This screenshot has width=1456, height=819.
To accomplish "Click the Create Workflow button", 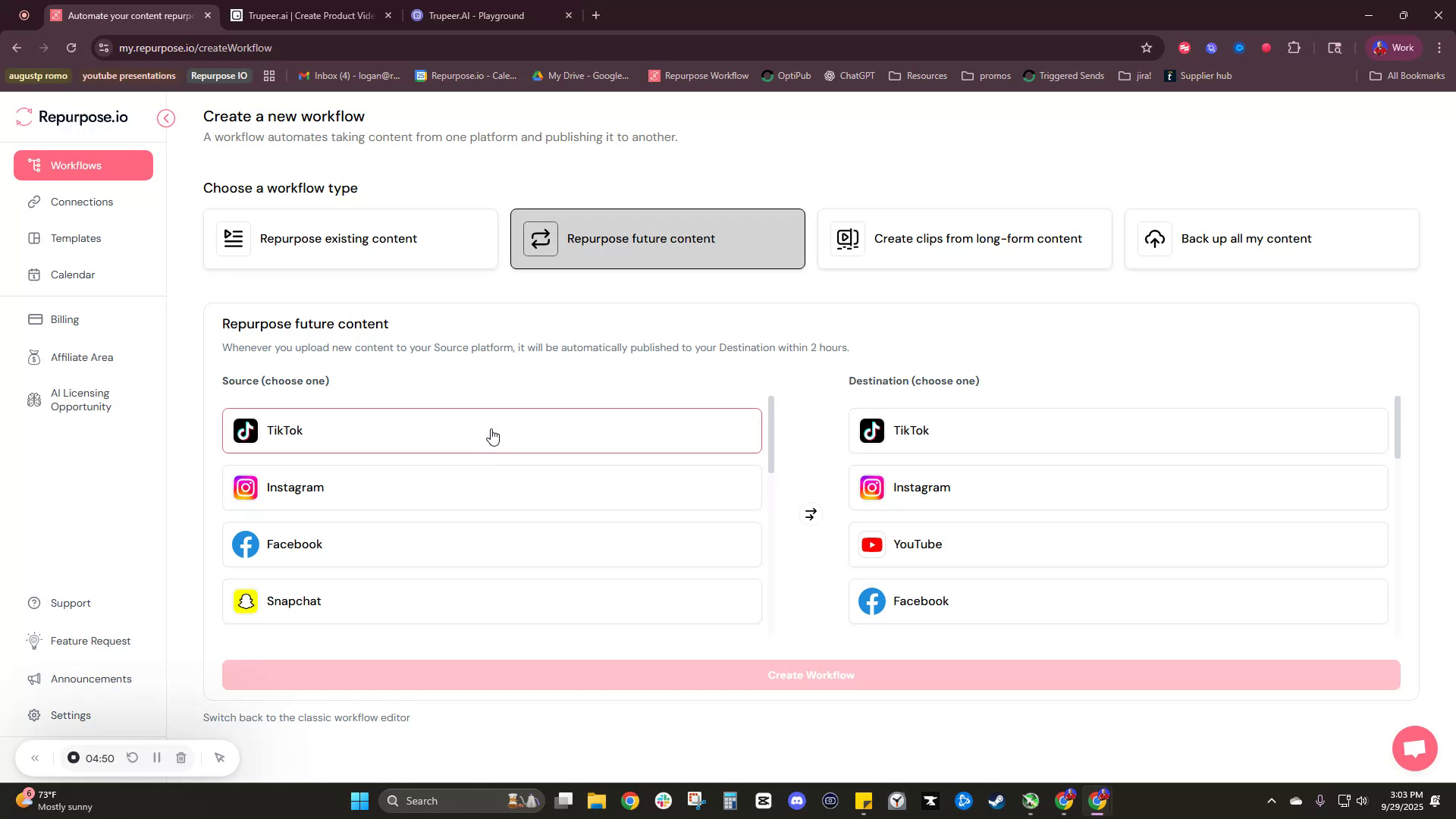I will [810, 674].
